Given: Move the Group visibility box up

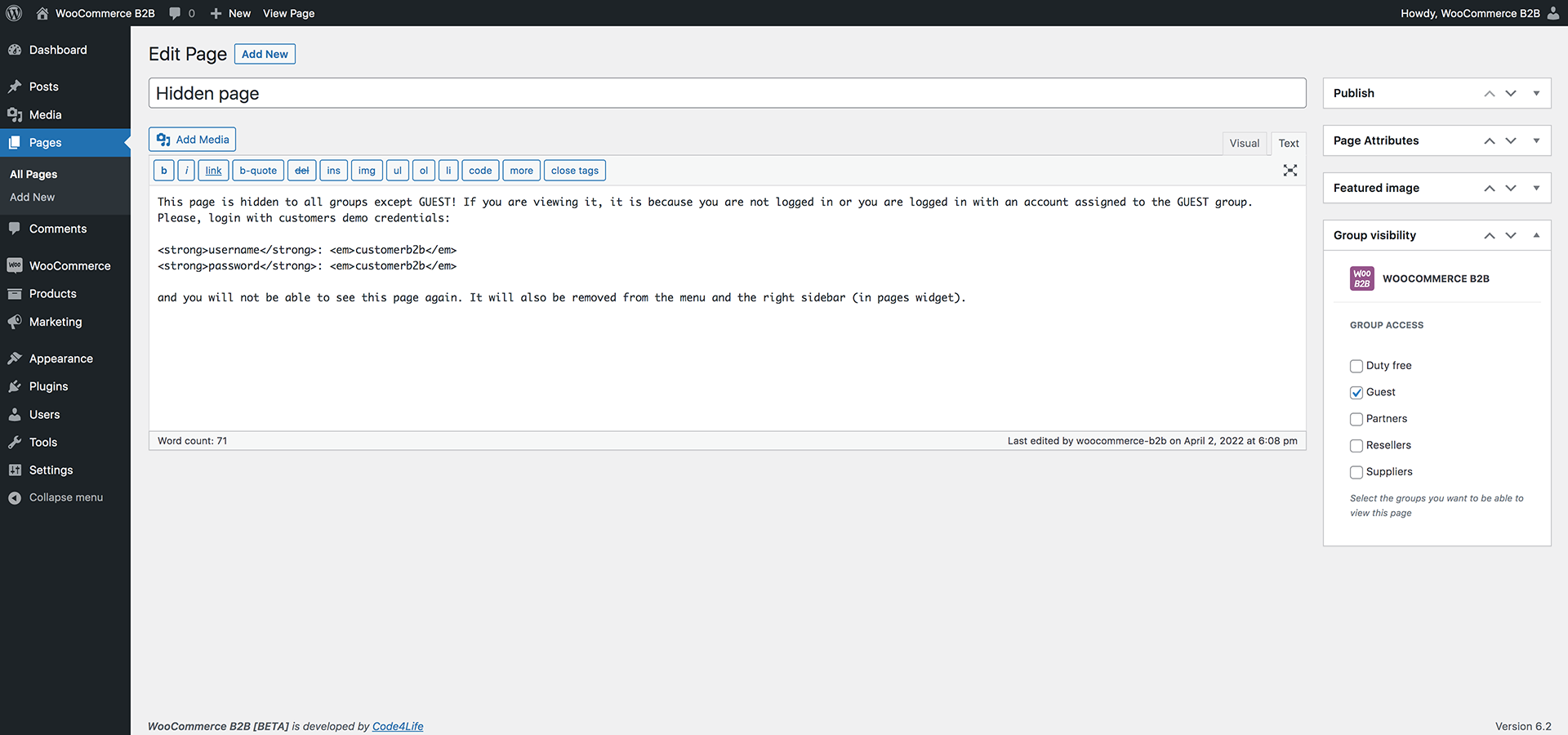Looking at the screenshot, I should [x=1490, y=235].
